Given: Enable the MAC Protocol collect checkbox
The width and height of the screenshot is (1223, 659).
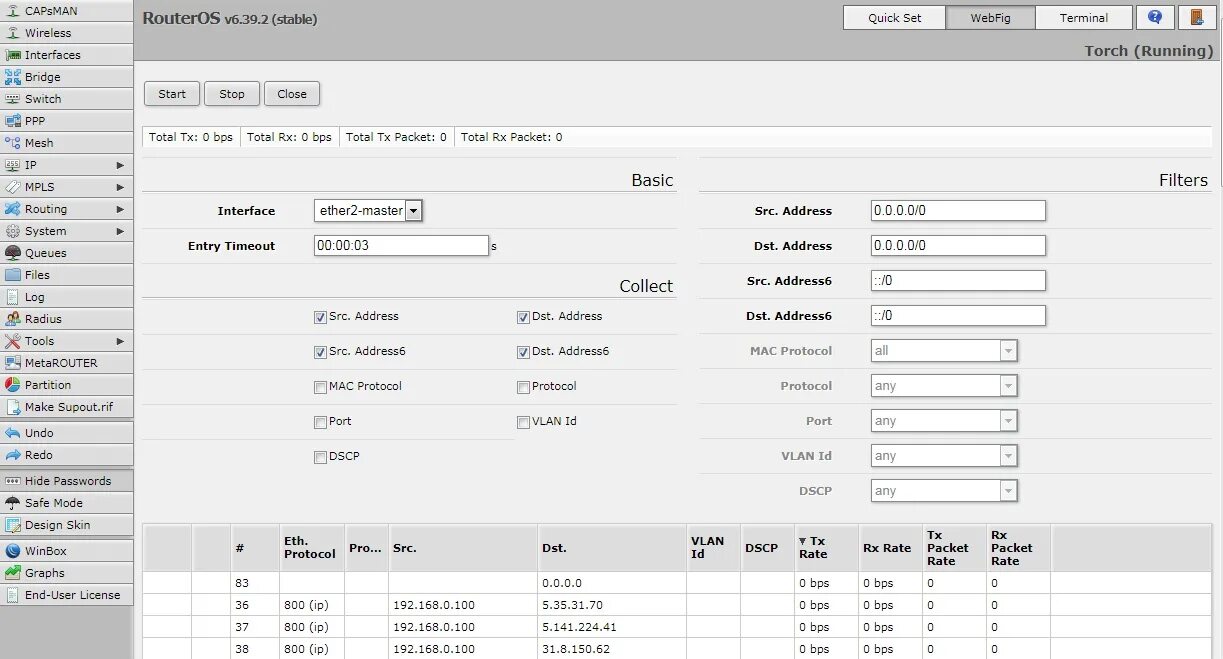Looking at the screenshot, I should 320,387.
